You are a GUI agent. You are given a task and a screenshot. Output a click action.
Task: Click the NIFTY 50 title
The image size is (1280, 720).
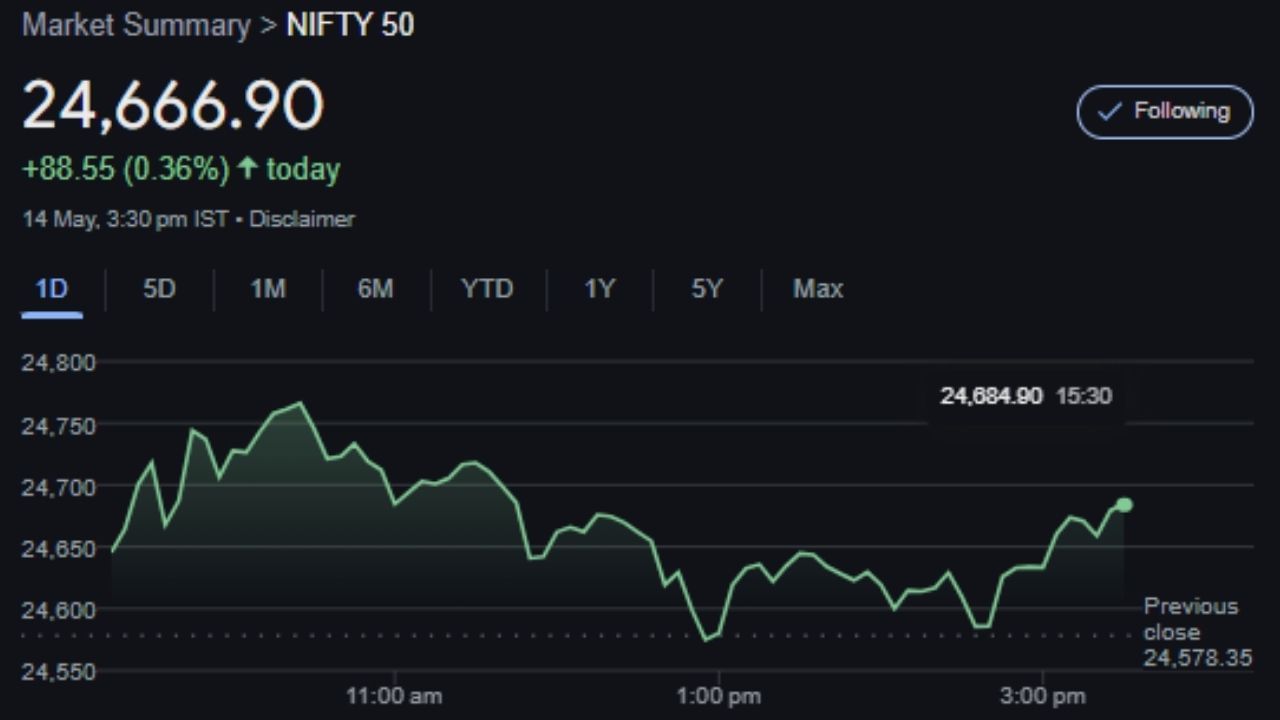[350, 25]
